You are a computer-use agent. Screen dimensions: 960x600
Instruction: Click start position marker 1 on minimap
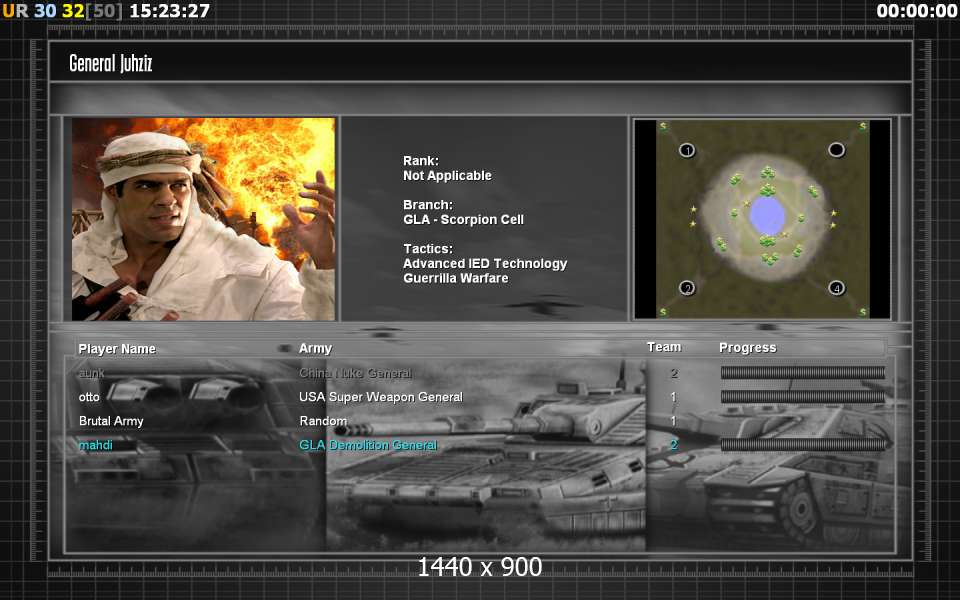click(687, 150)
